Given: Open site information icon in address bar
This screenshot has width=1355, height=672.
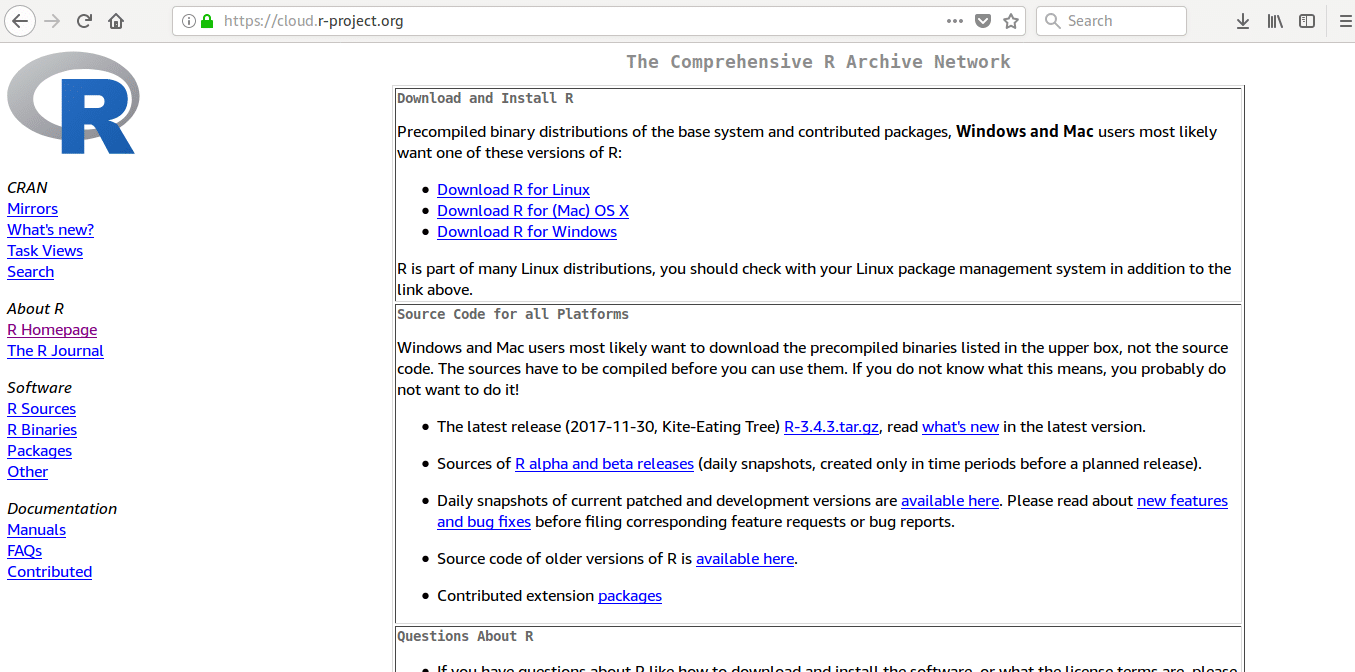Looking at the screenshot, I should click(x=188, y=21).
